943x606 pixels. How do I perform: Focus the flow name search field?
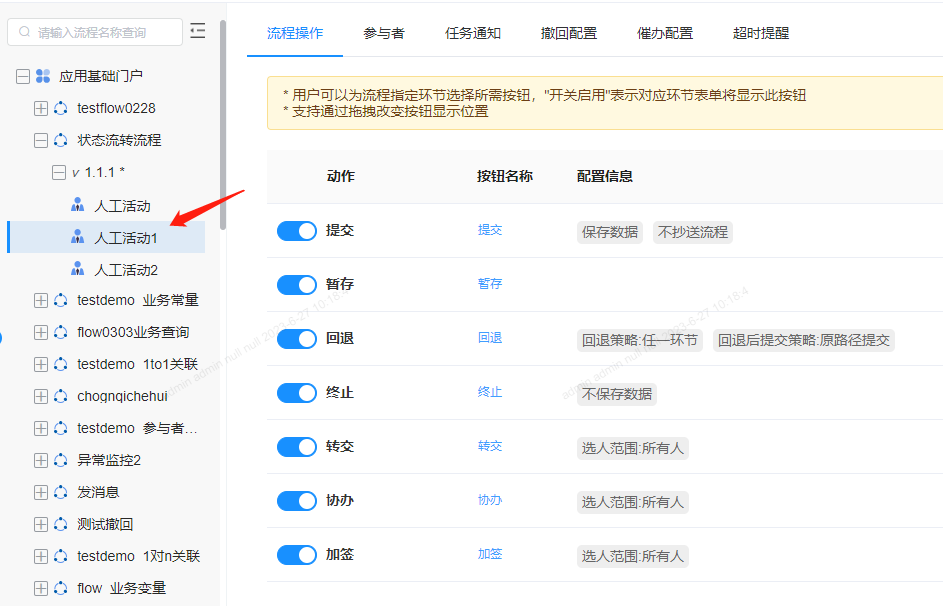pos(100,32)
